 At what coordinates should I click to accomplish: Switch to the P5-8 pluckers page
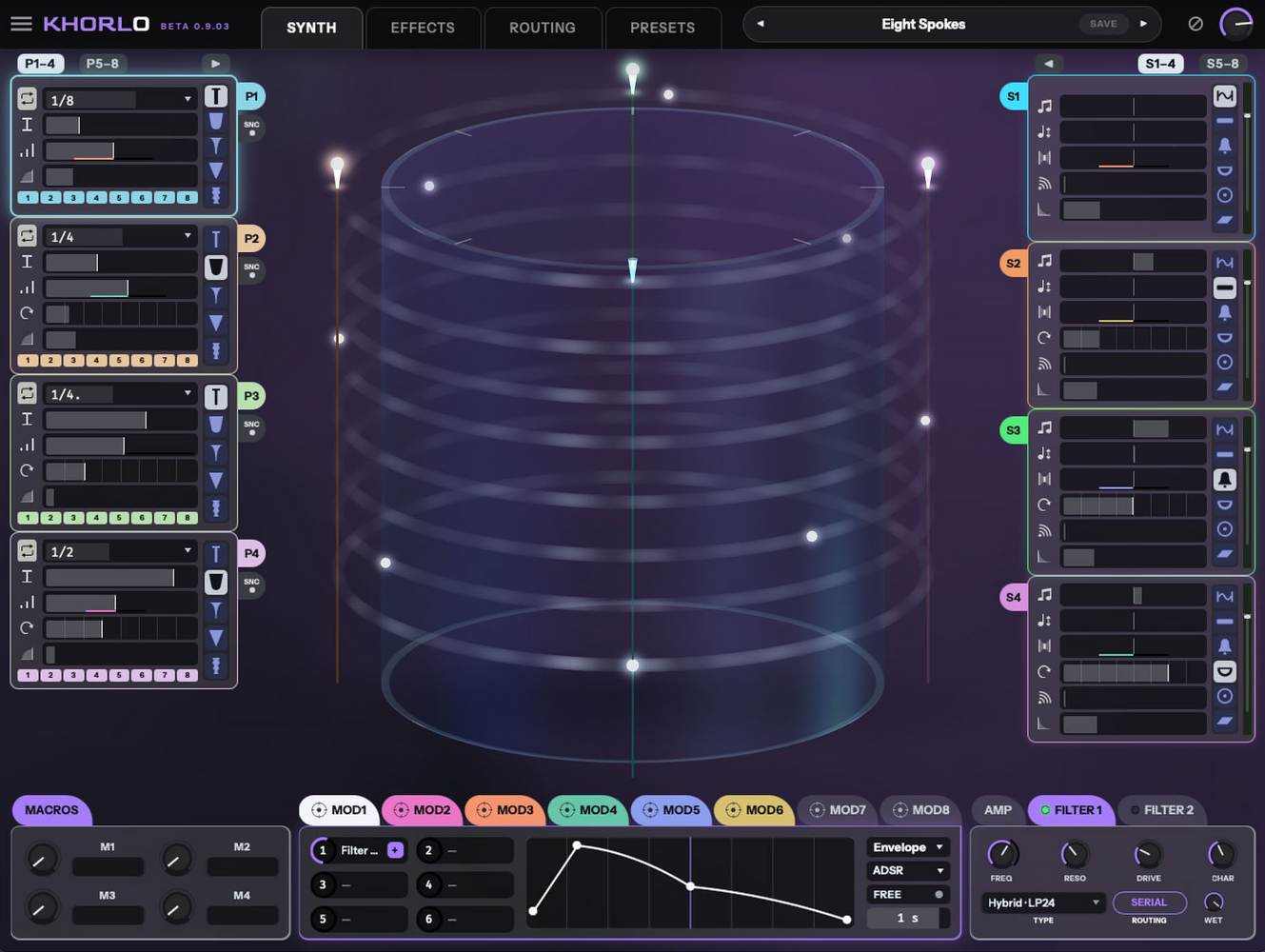click(102, 63)
